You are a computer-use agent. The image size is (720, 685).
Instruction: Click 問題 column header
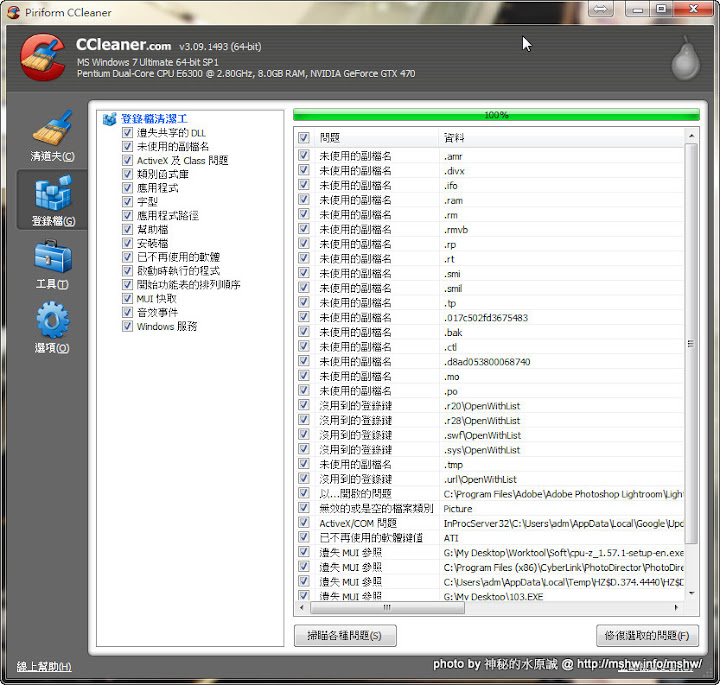tap(376, 137)
